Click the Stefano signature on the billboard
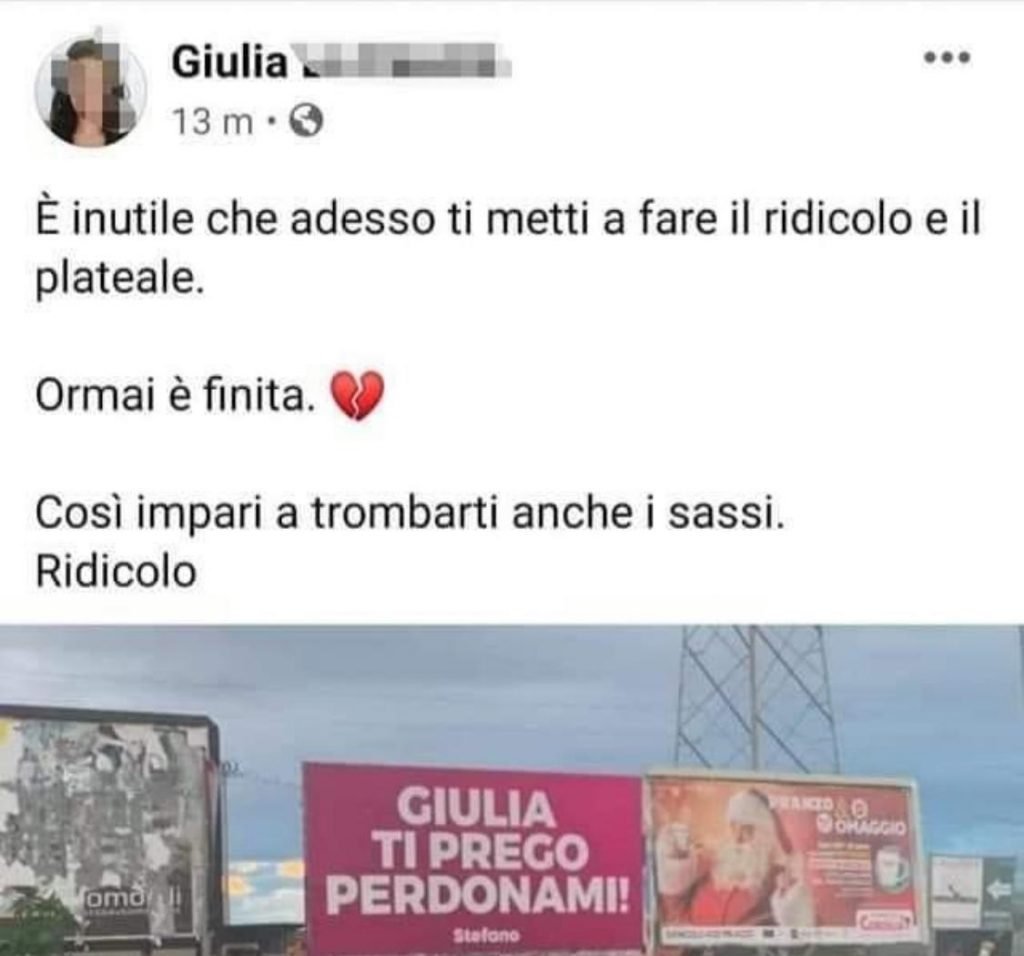Image resolution: width=1024 pixels, height=956 pixels. tap(479, 936)
